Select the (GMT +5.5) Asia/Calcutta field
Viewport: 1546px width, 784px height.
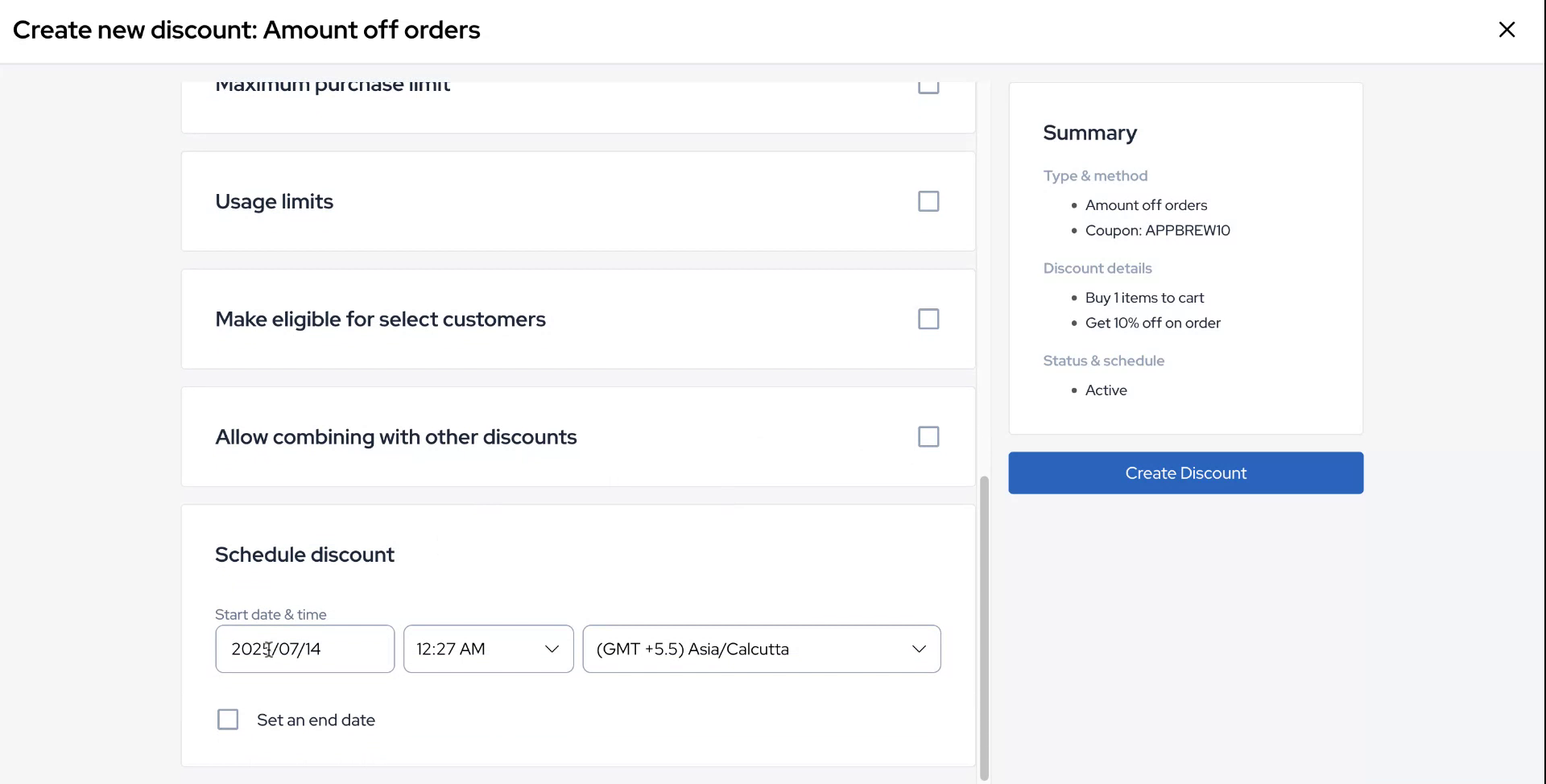click(x=725, y=648)
